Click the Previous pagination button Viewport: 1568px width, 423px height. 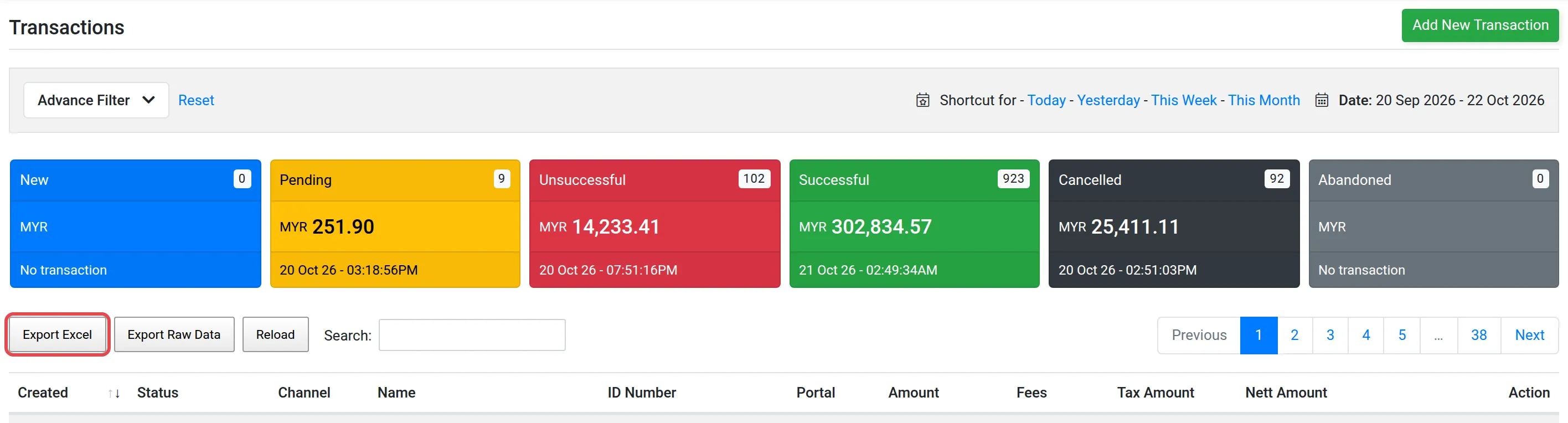click(x=1199, y=336)
